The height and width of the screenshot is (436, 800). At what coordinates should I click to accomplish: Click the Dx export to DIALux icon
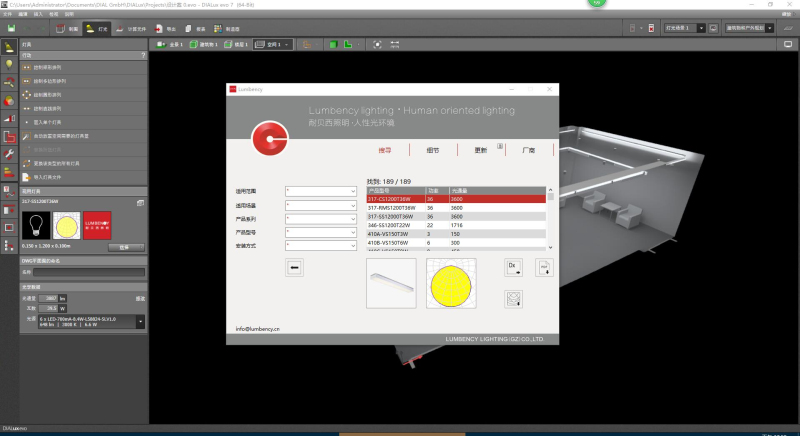513,268
